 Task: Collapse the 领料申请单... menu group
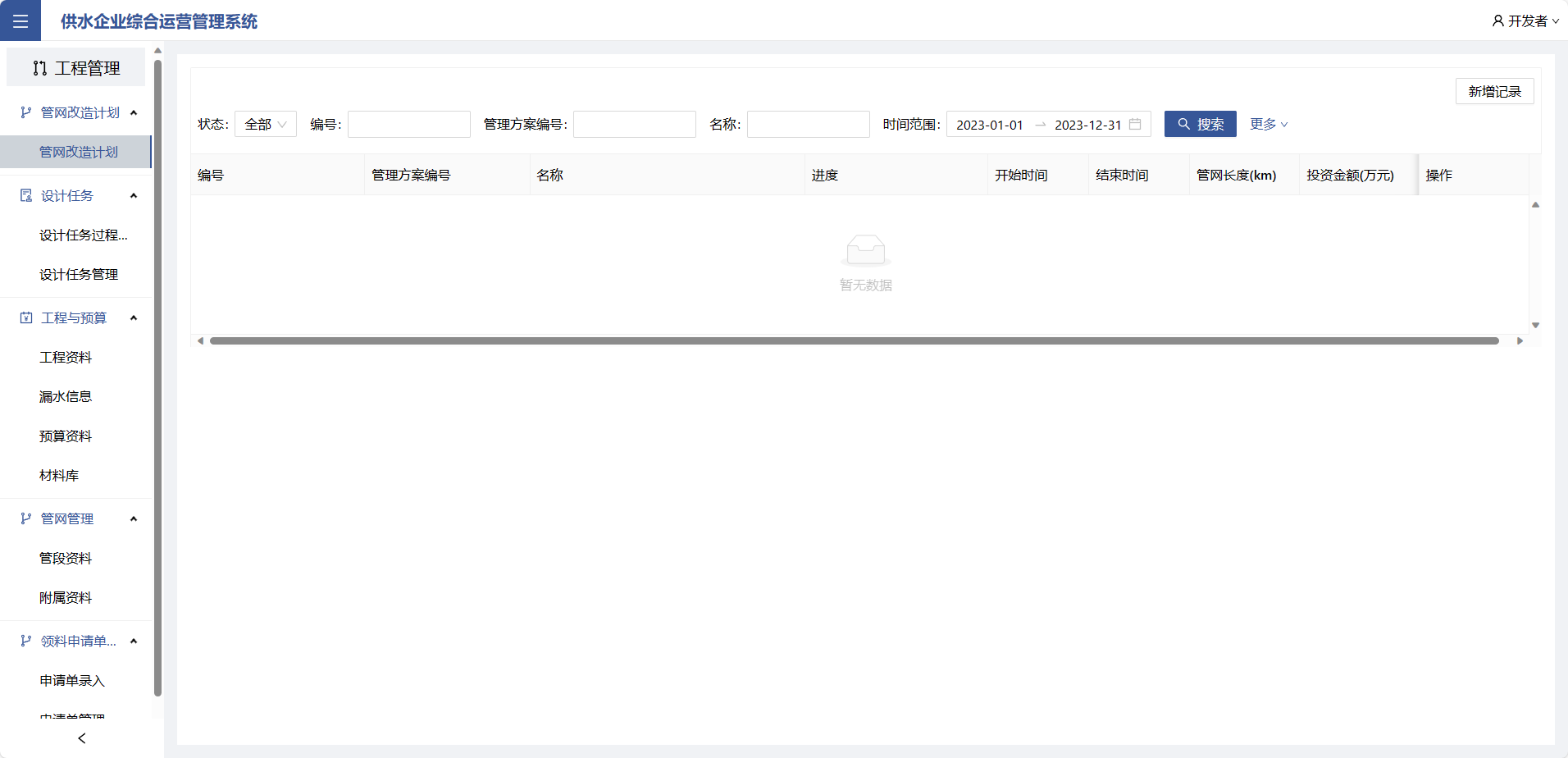click(134, 641)
